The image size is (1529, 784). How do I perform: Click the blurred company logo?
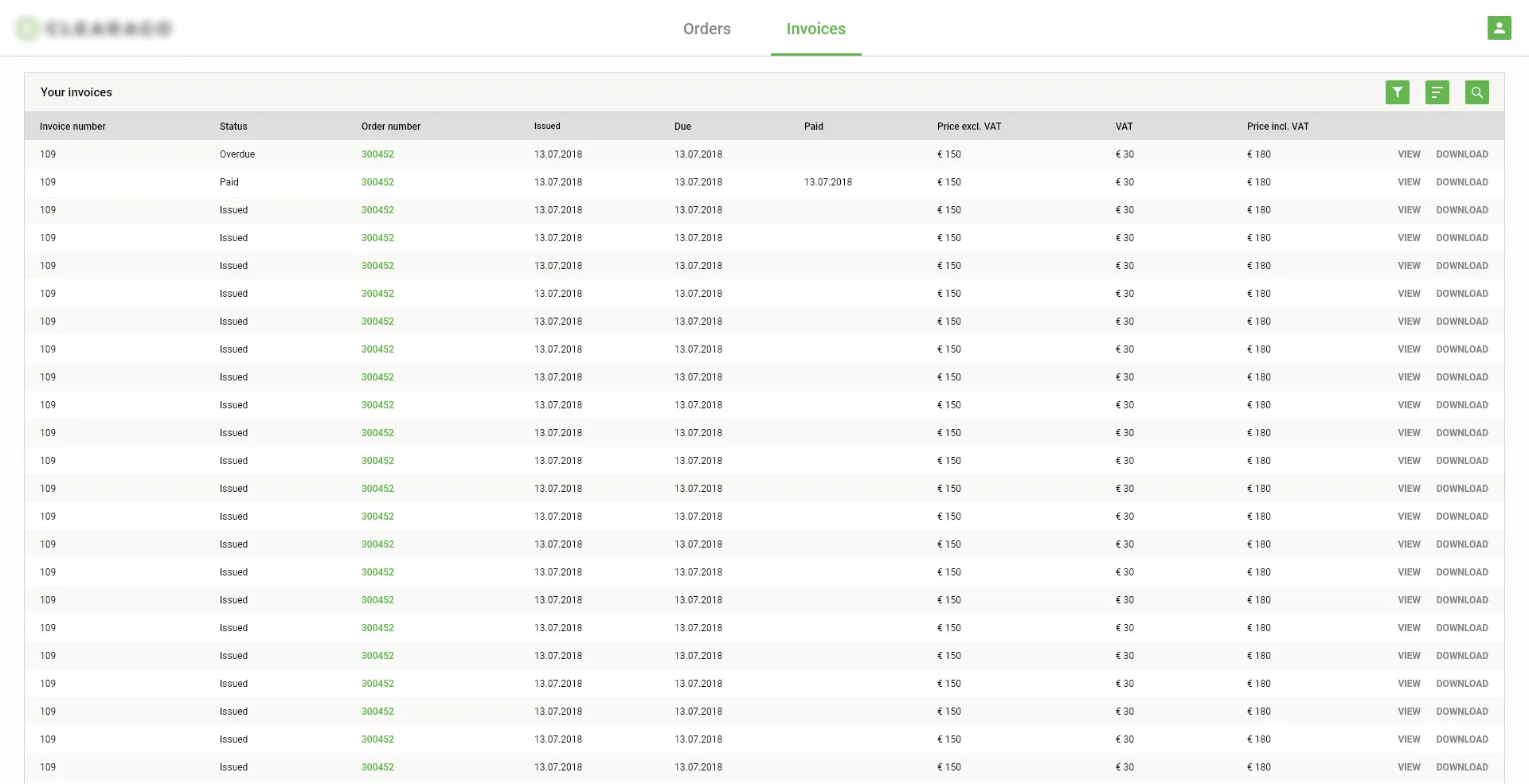click(95, 29)
